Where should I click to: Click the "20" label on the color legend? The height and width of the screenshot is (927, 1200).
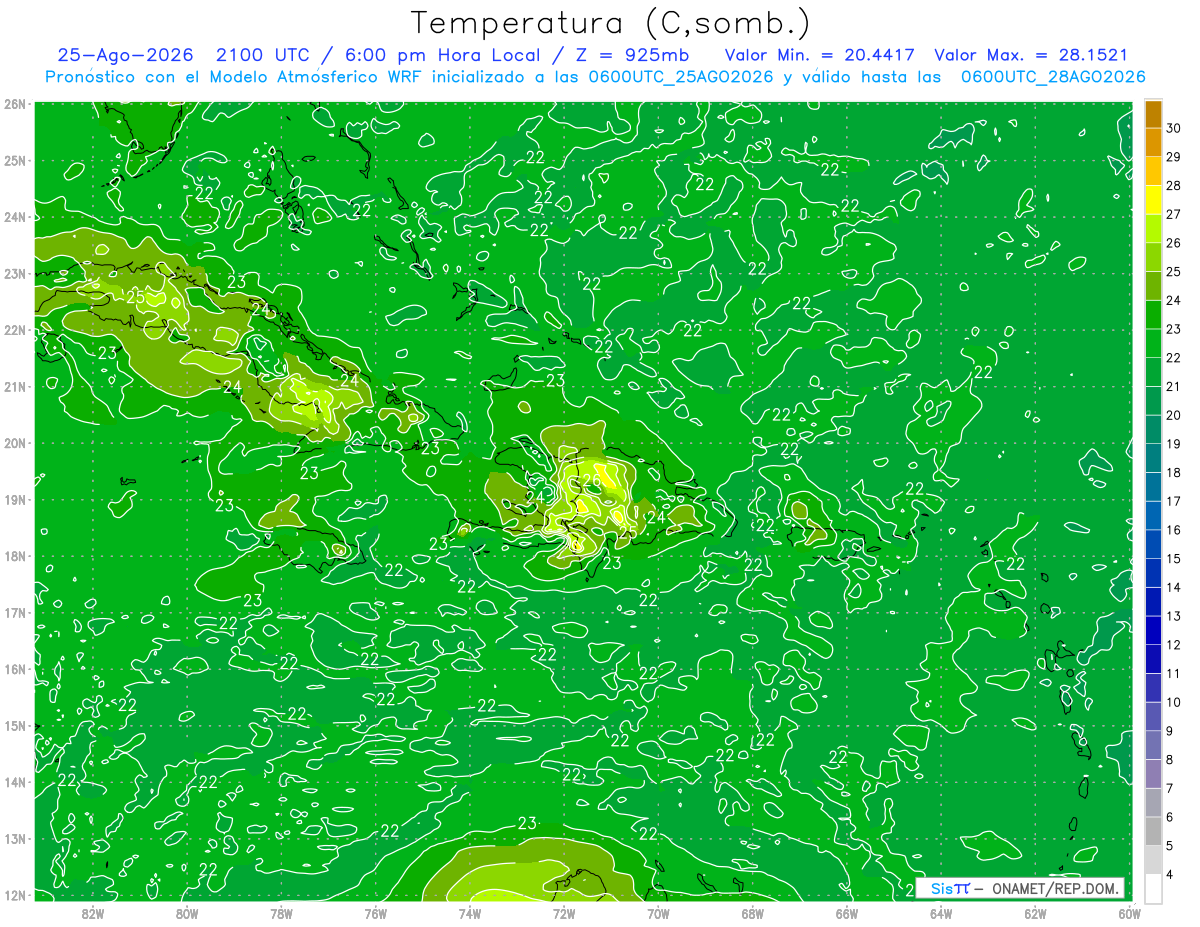[1174, 415]
